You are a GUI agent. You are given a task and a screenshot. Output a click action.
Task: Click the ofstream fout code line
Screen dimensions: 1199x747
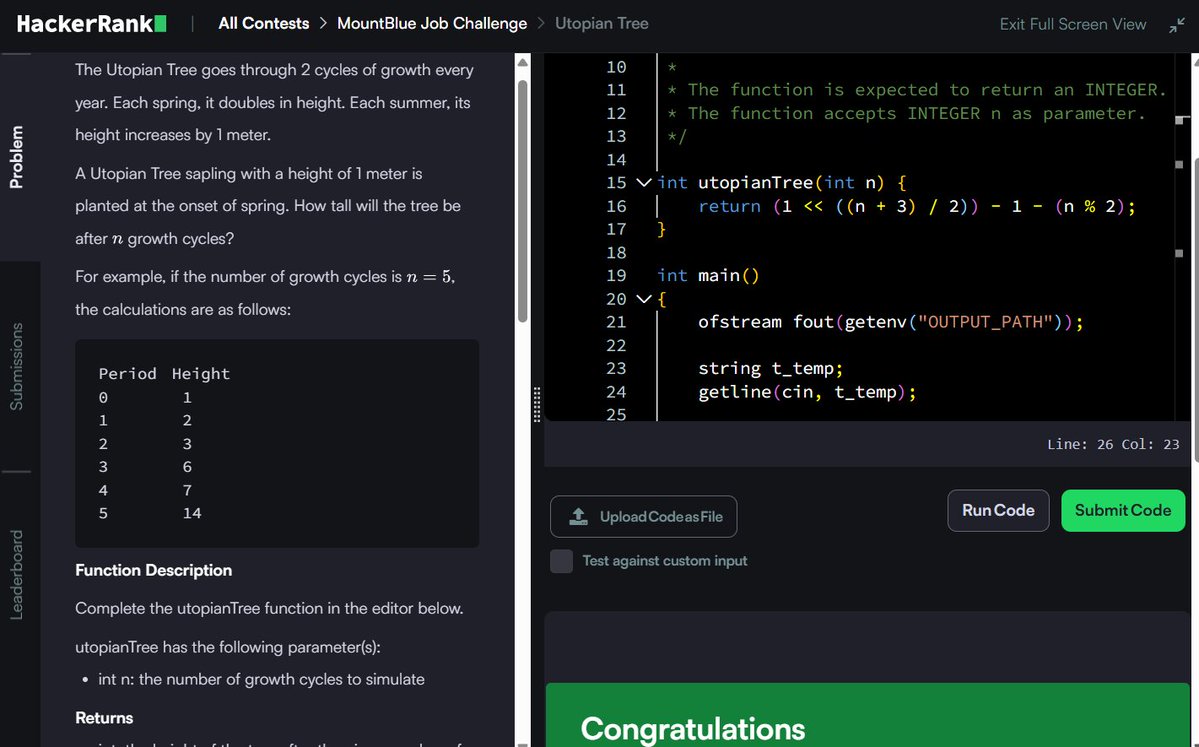pyautogui.click(x=890, y=322)
